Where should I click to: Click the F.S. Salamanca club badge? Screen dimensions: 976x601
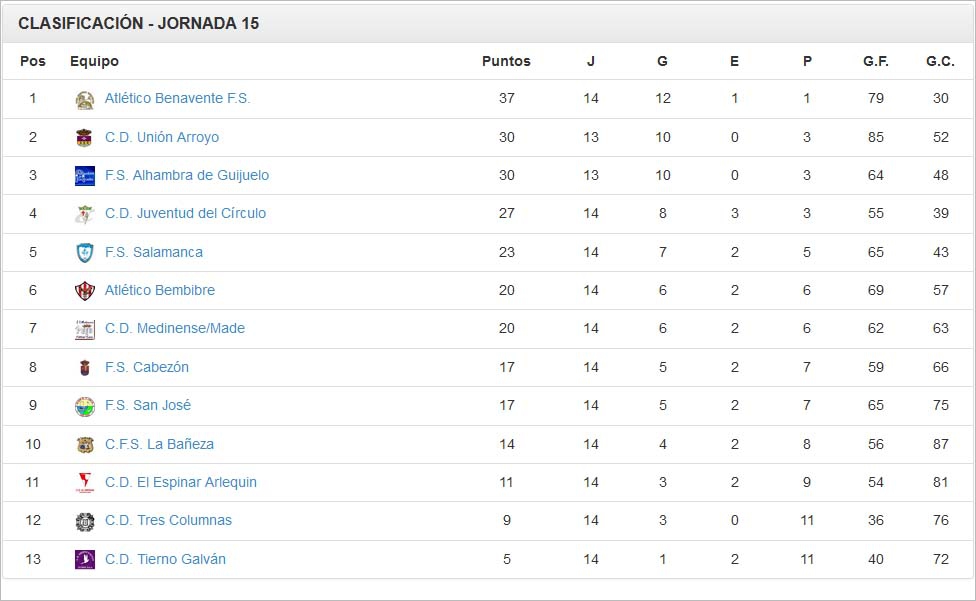click(85, 252)
